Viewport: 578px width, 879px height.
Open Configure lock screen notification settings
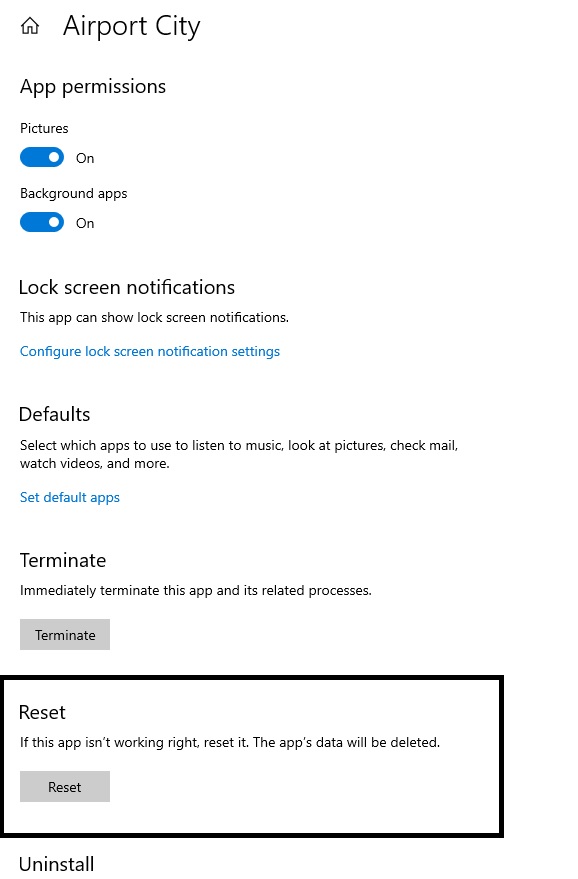click(x=150, y=351)
